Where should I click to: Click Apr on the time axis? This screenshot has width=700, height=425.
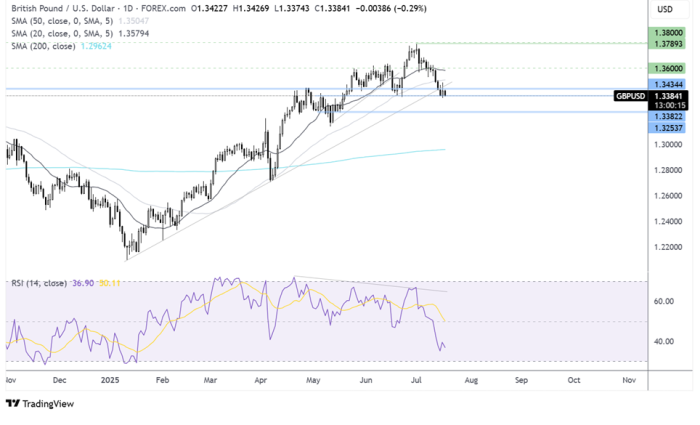(261, 380)
